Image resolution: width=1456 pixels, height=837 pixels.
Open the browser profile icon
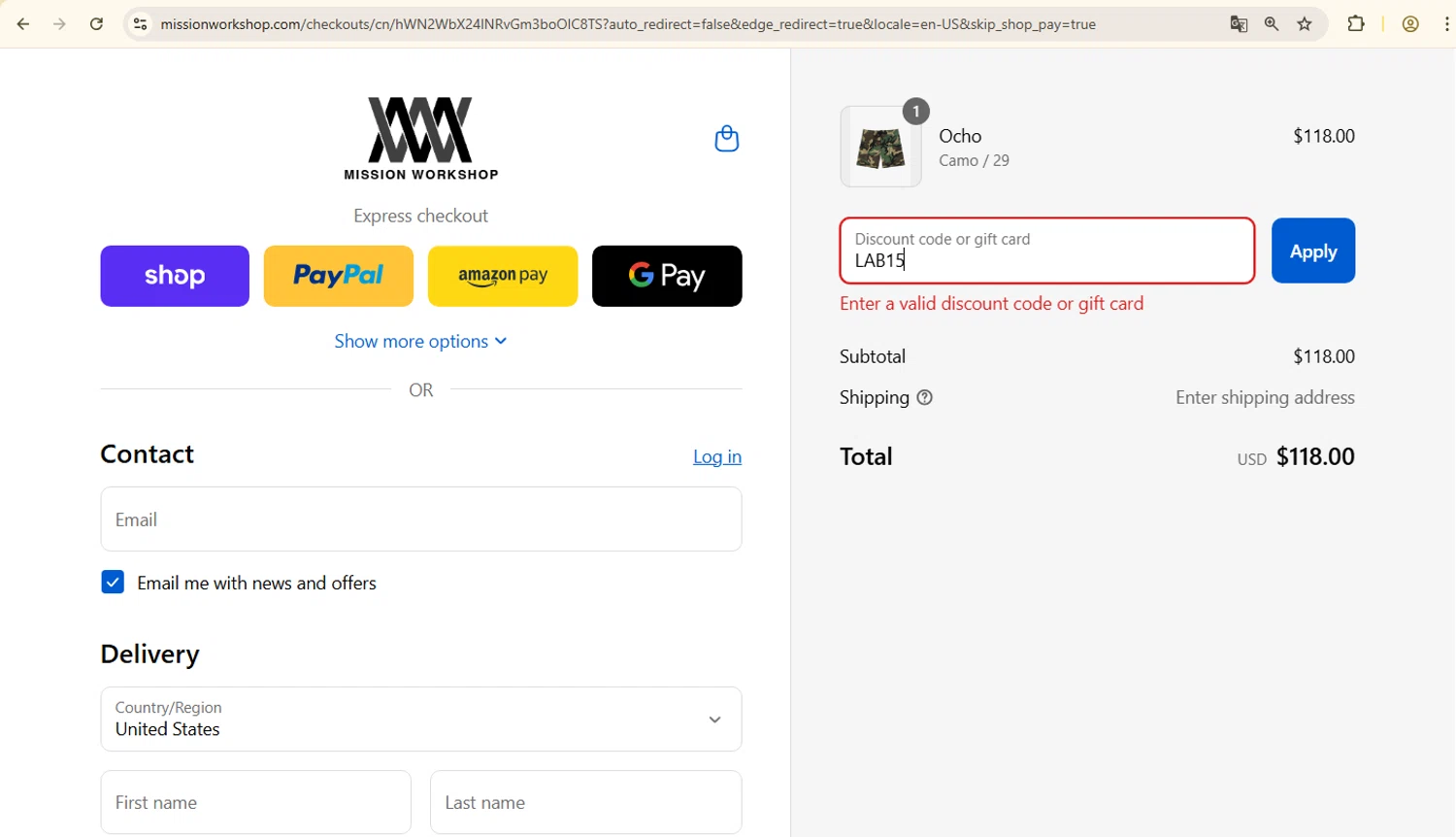[1410, 24]
